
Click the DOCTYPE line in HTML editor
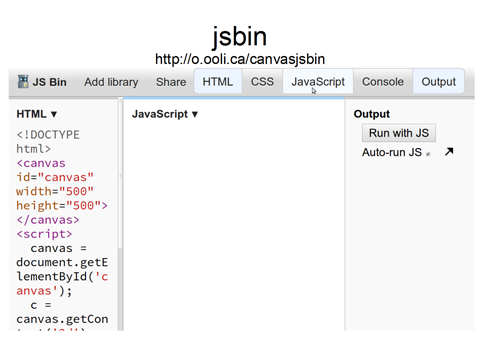pos(48,135)
